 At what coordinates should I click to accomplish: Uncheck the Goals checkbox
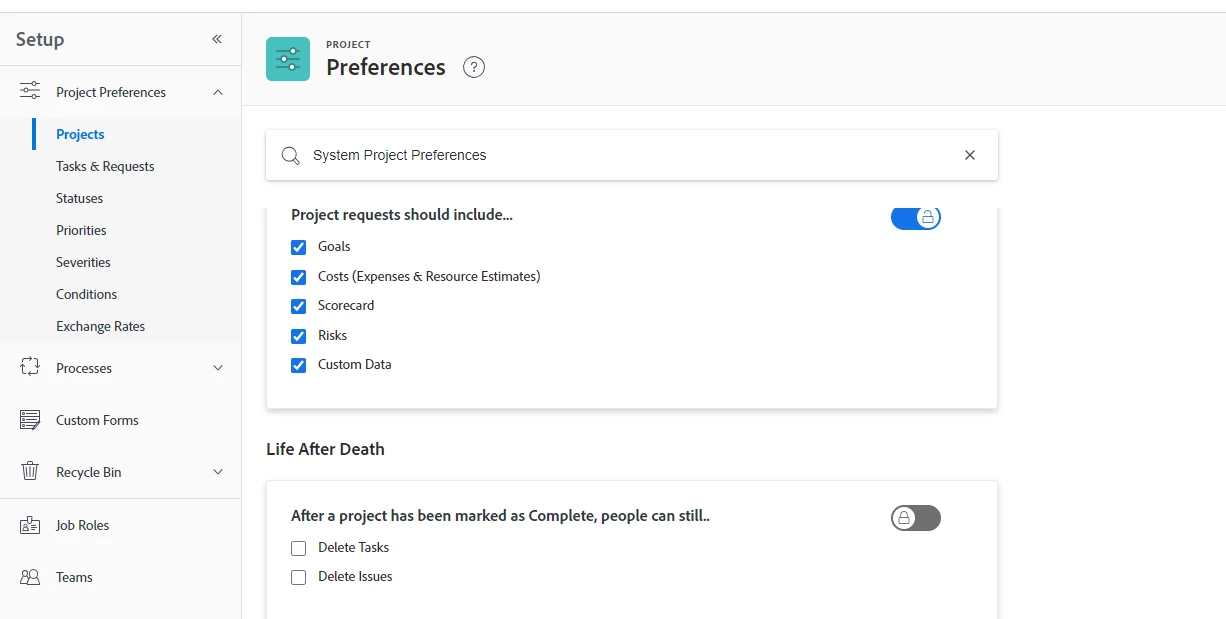coord(298,247)
